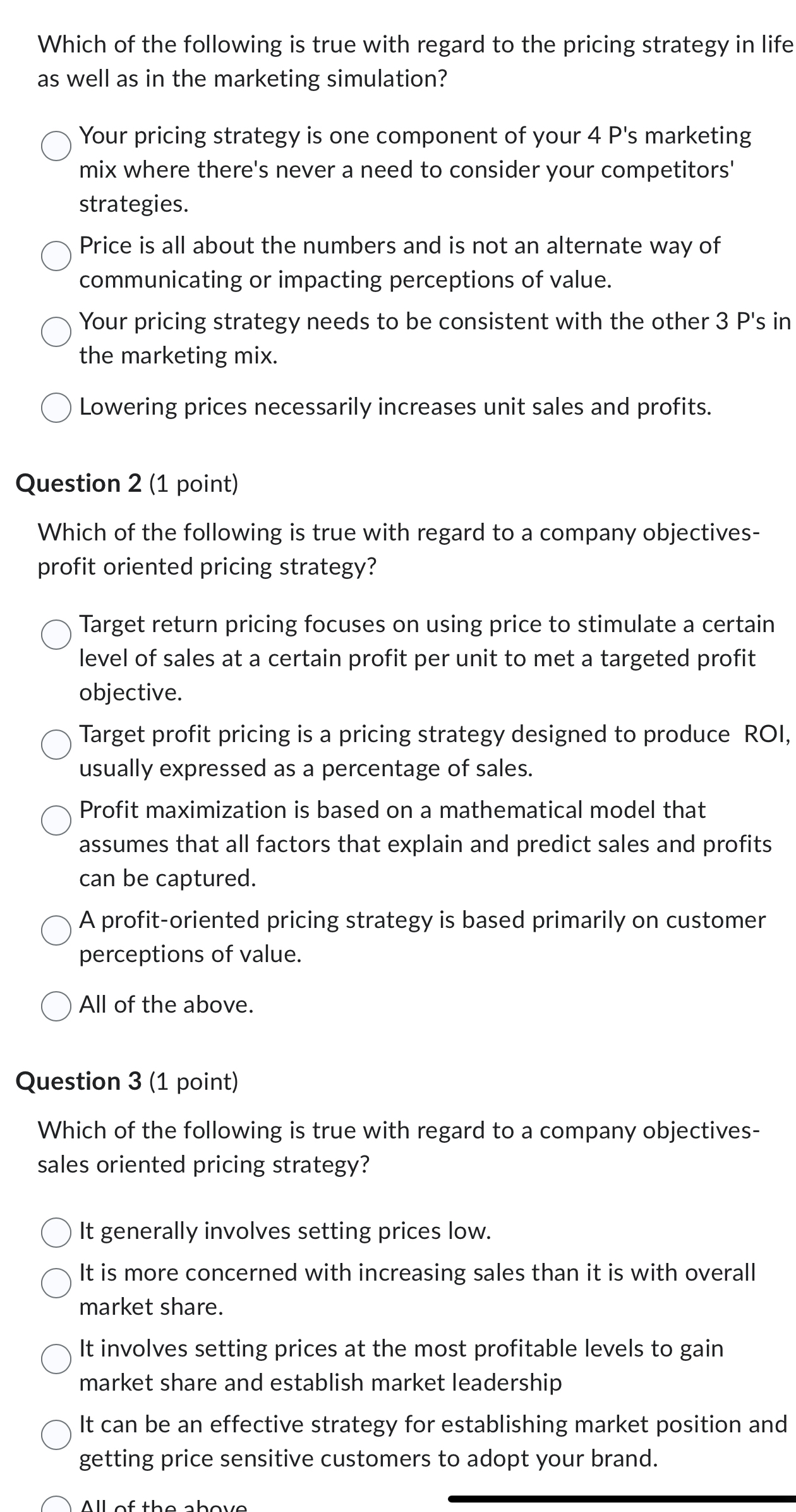796x1512 pixels.
Task: Select 'Profit maximization is based on a mathematical model'
Action: (56, 820)
